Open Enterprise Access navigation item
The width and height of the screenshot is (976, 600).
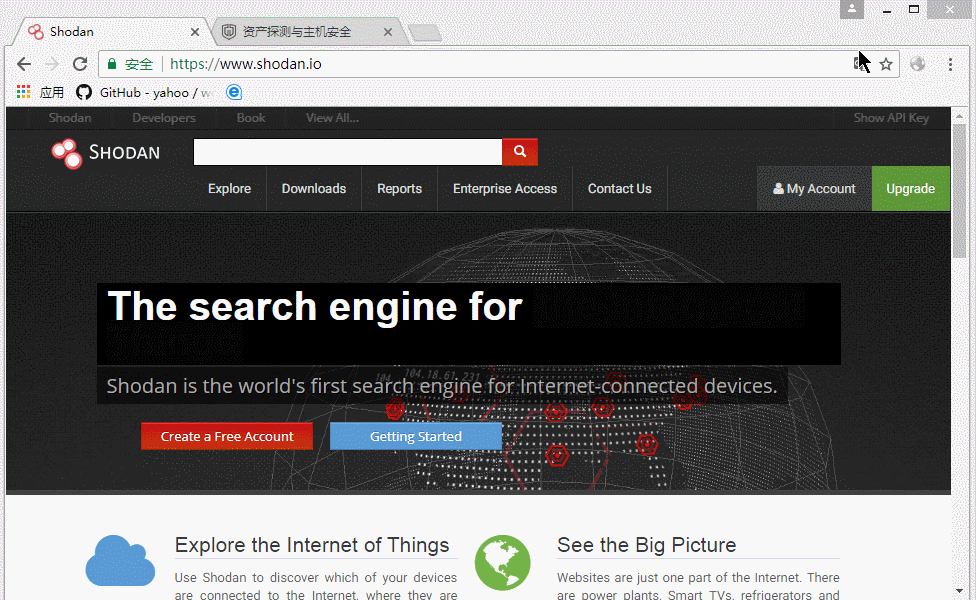click(x=505, y=189)
